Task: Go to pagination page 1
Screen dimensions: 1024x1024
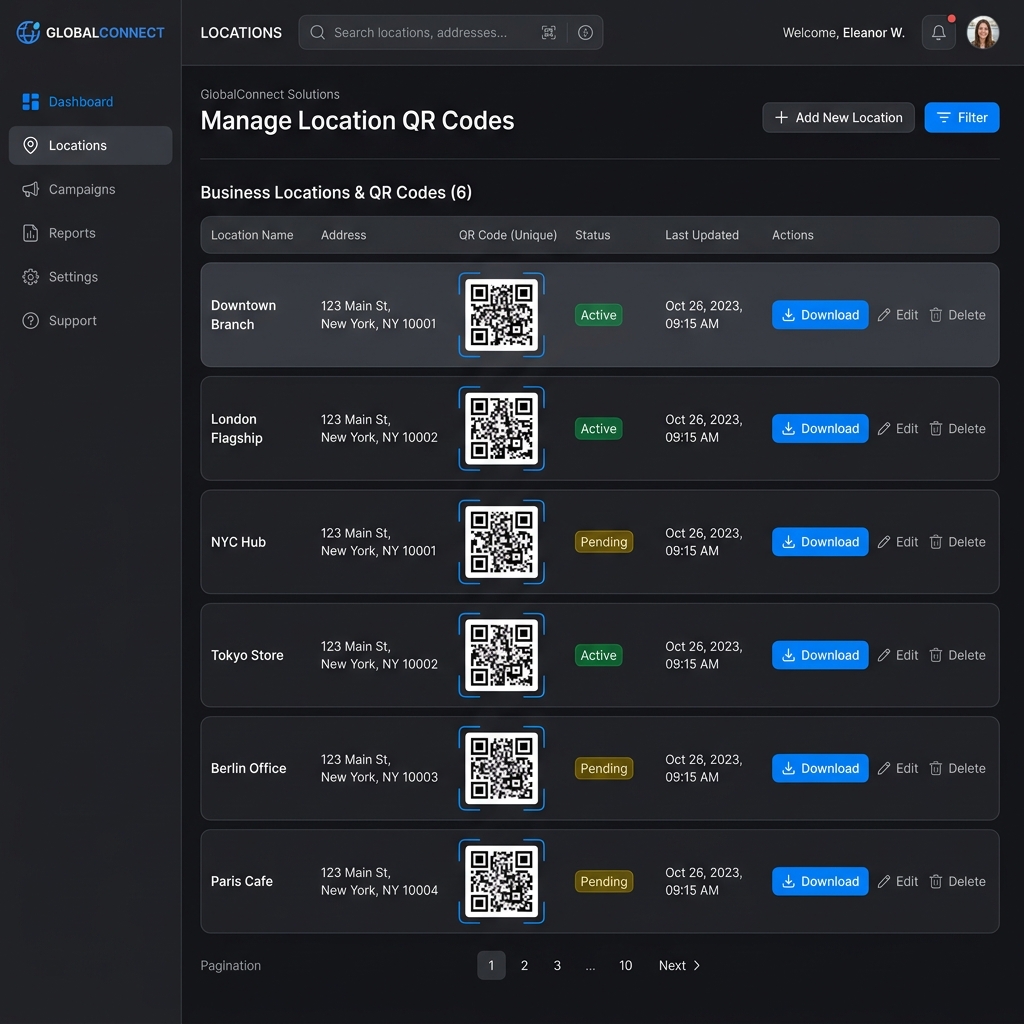Action: point(491,965)
